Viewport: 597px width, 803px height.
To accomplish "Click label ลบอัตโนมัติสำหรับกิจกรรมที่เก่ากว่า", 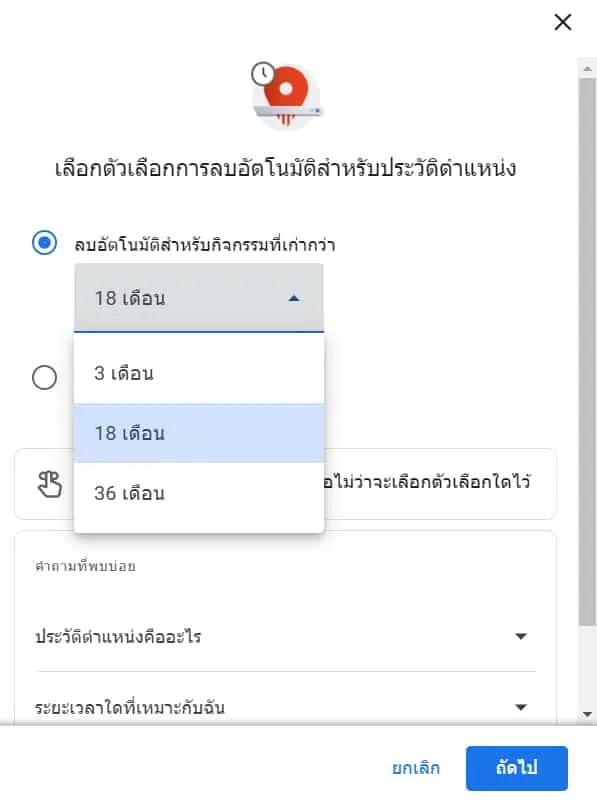I will 205,245.
